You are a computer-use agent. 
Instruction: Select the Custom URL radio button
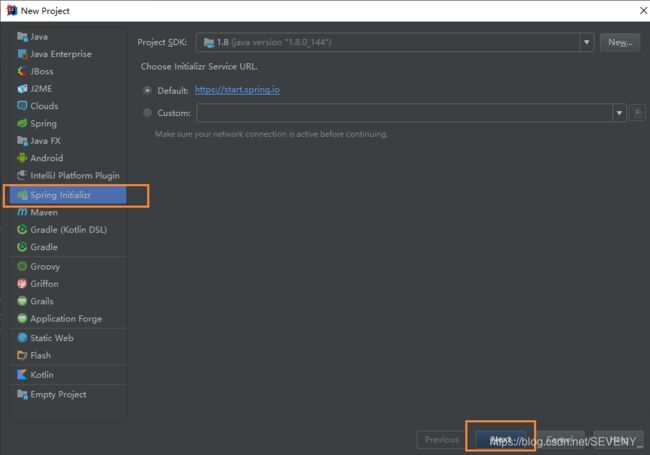coord(147,112)
